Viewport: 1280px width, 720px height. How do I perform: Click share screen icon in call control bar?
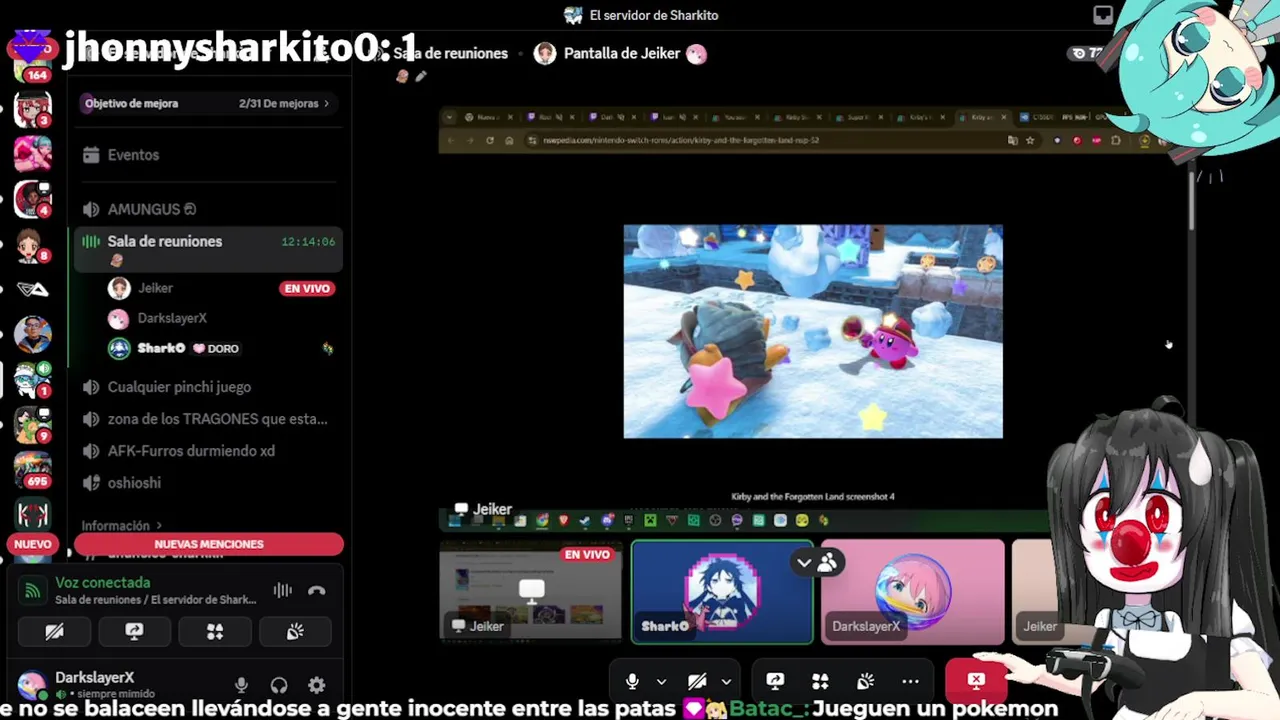[x=775, y=681]
